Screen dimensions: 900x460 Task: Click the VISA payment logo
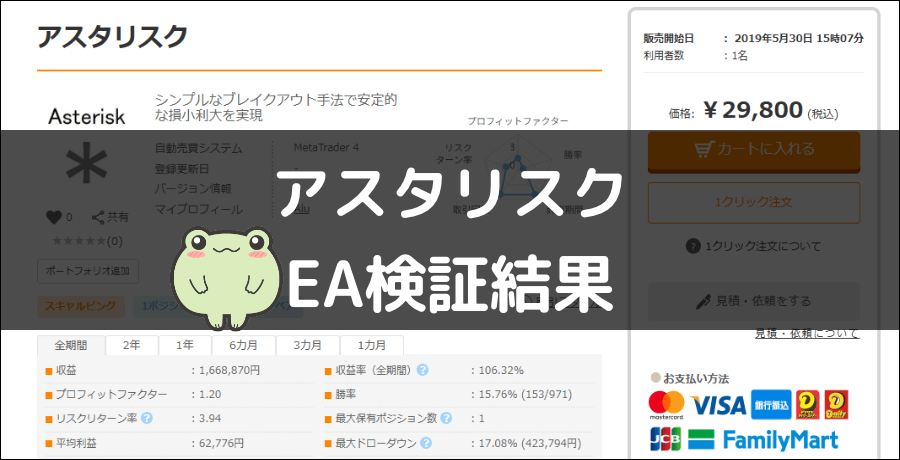click(x=718, y=405)
